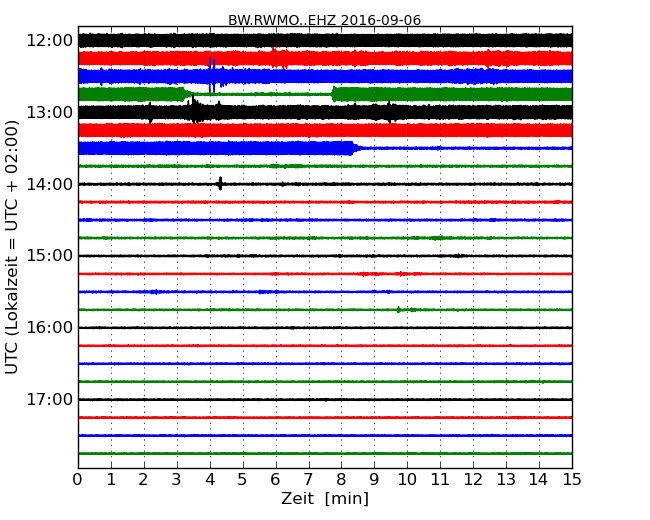Click x-axis tick label 11

pos(440,480)
